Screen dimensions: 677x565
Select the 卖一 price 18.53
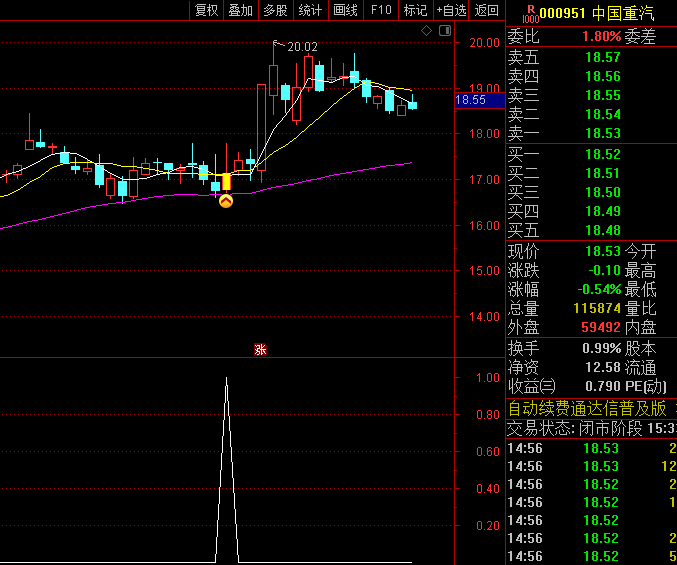603,133
